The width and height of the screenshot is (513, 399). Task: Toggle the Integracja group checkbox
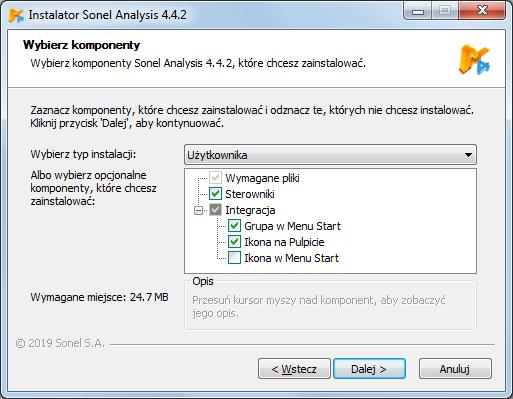[215, 210]
